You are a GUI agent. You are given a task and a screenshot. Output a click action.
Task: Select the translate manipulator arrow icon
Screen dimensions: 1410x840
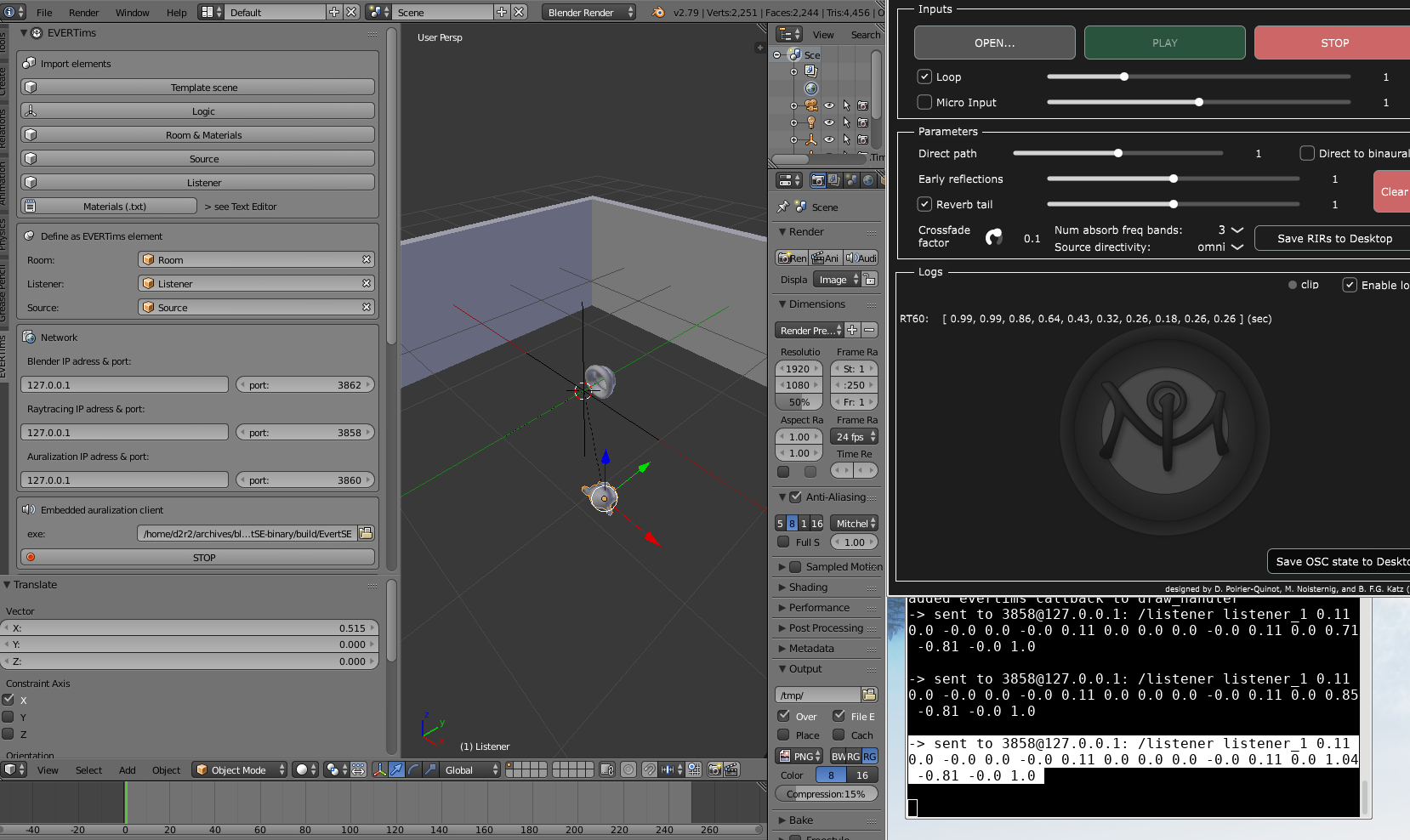(x=396, y=769)
